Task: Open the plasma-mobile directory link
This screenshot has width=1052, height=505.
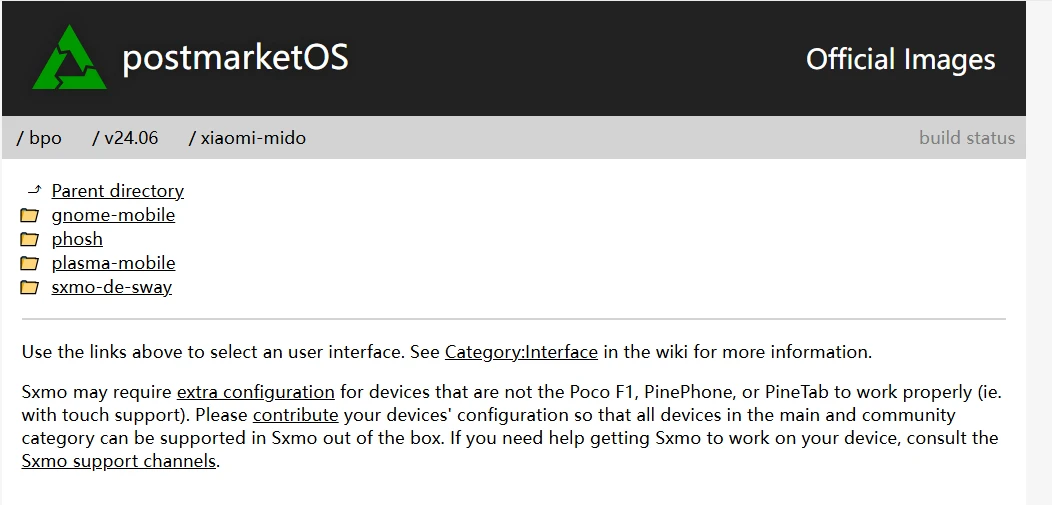Action: pyautogui.click(x=113, y=263)
